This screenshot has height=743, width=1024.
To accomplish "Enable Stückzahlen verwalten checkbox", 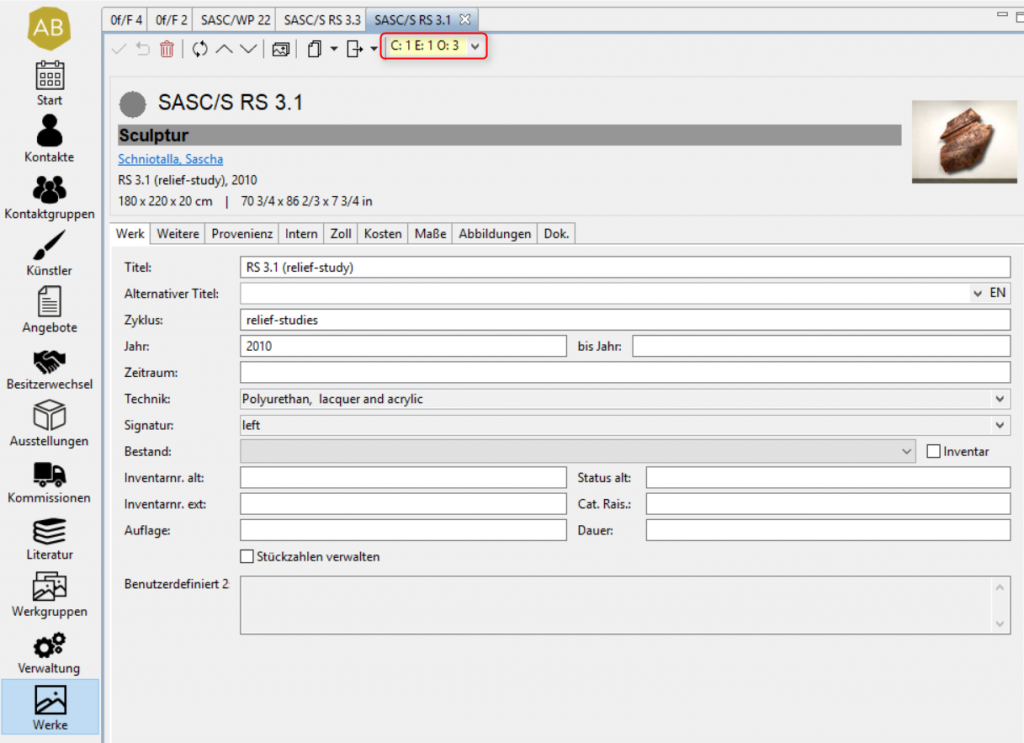I will pos(247,556).
